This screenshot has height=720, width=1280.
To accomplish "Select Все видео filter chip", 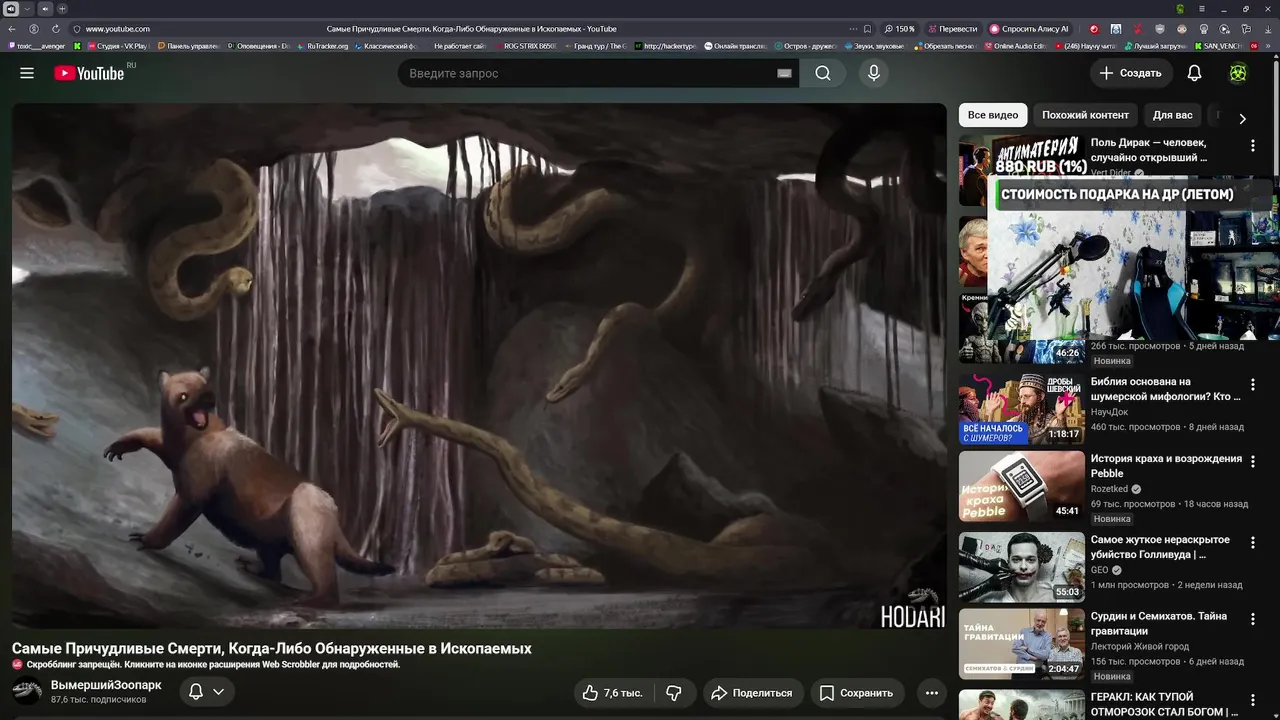I will [993, 115].
